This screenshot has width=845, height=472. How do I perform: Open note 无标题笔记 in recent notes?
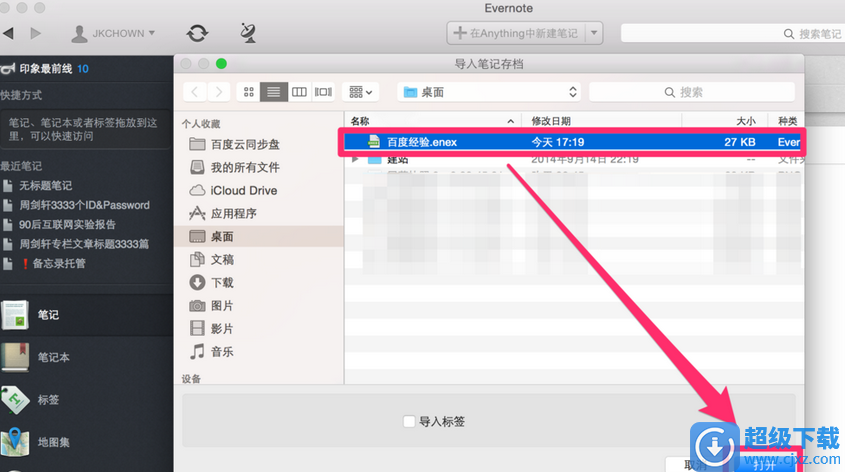pos(46,186)
